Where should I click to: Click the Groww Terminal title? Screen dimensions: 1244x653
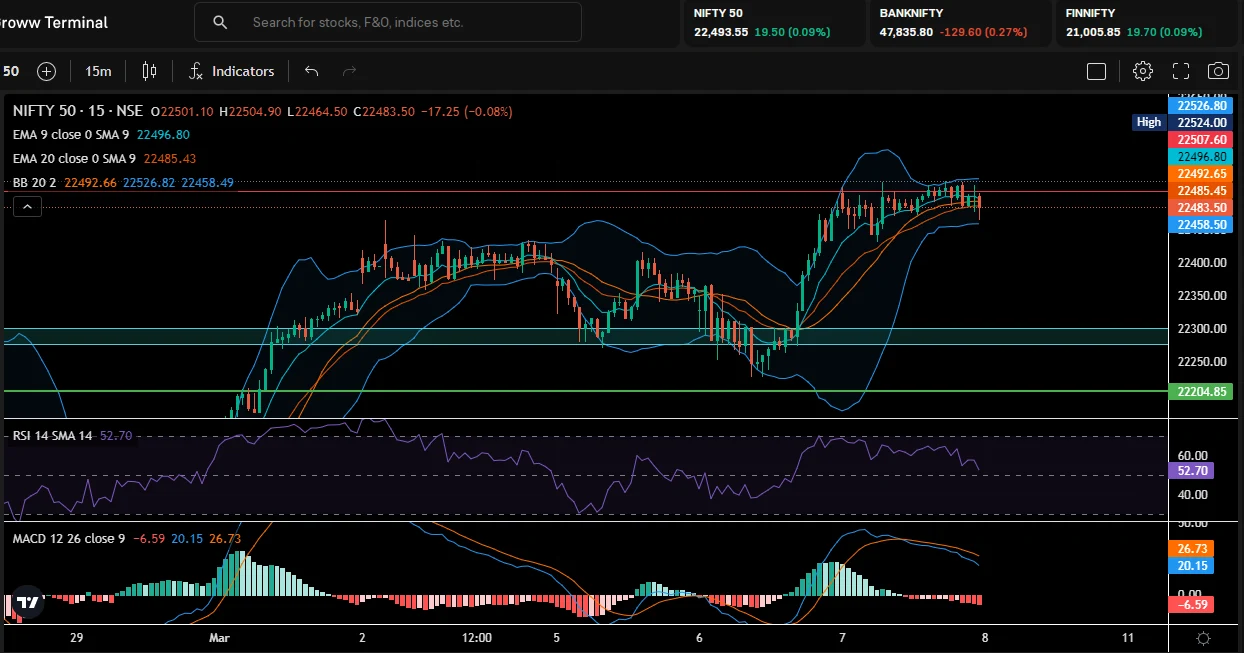[54, 22]
